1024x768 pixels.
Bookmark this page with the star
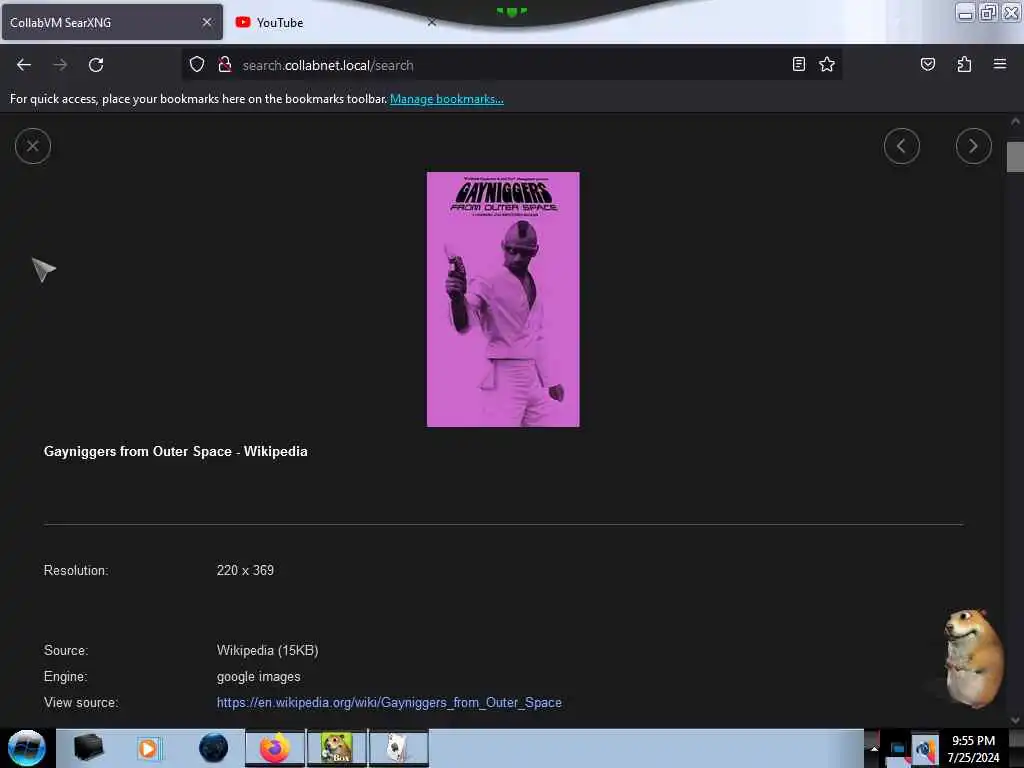click(x=827, y=64)
